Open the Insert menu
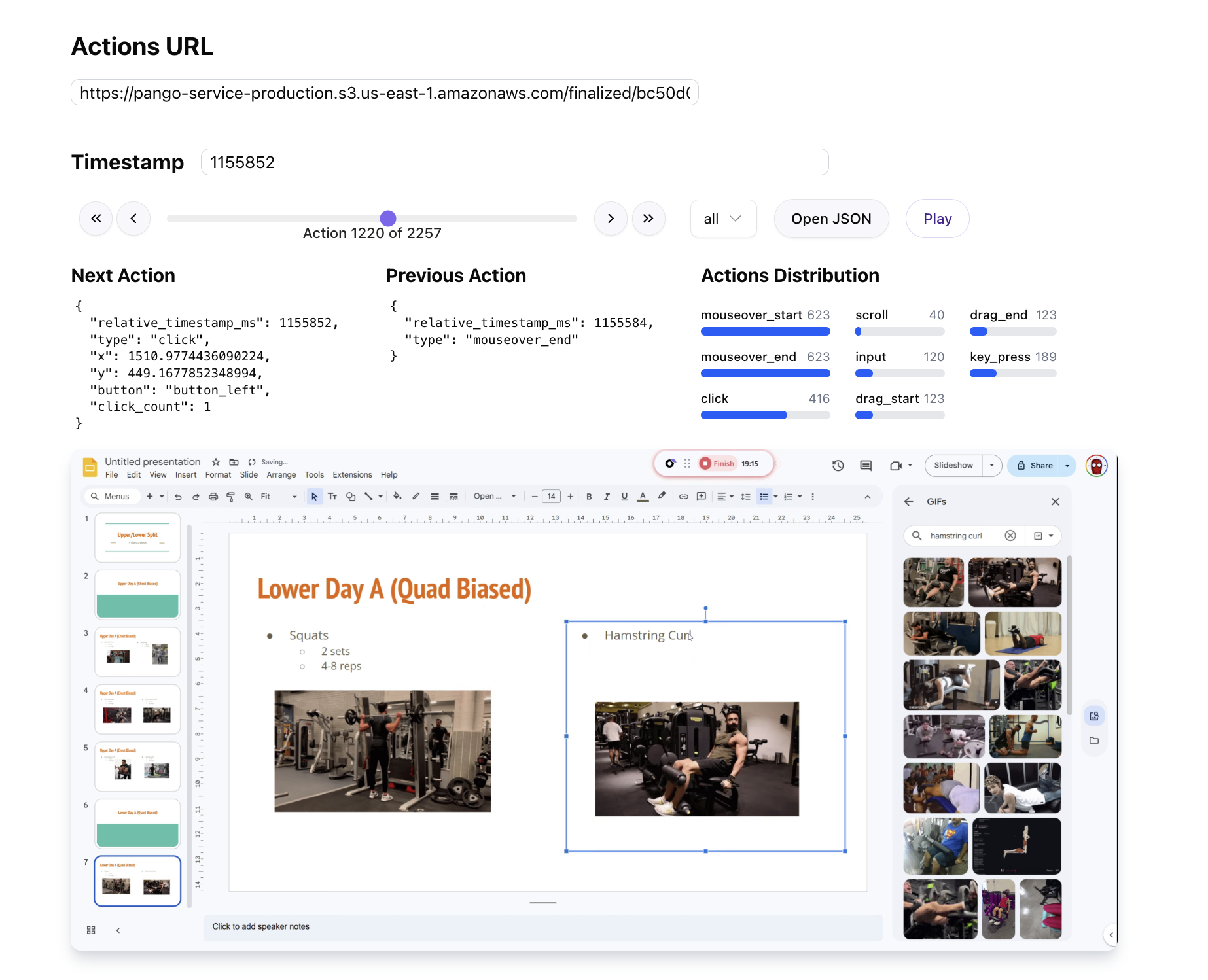The height and width of the screenshot is (980, 1208). (x=186, y=474)
